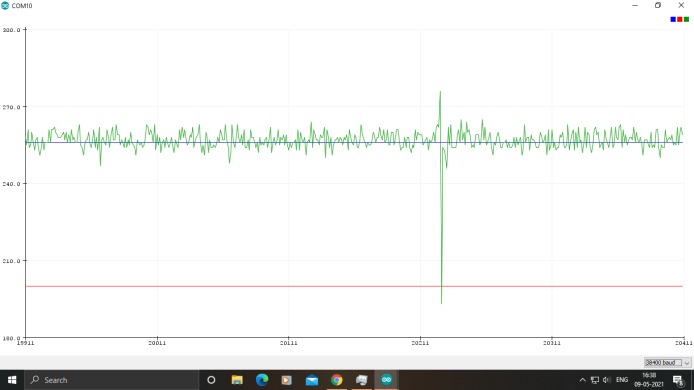Select the Arduino icon on the taskbar
The image size is (694, 390).
386,380
